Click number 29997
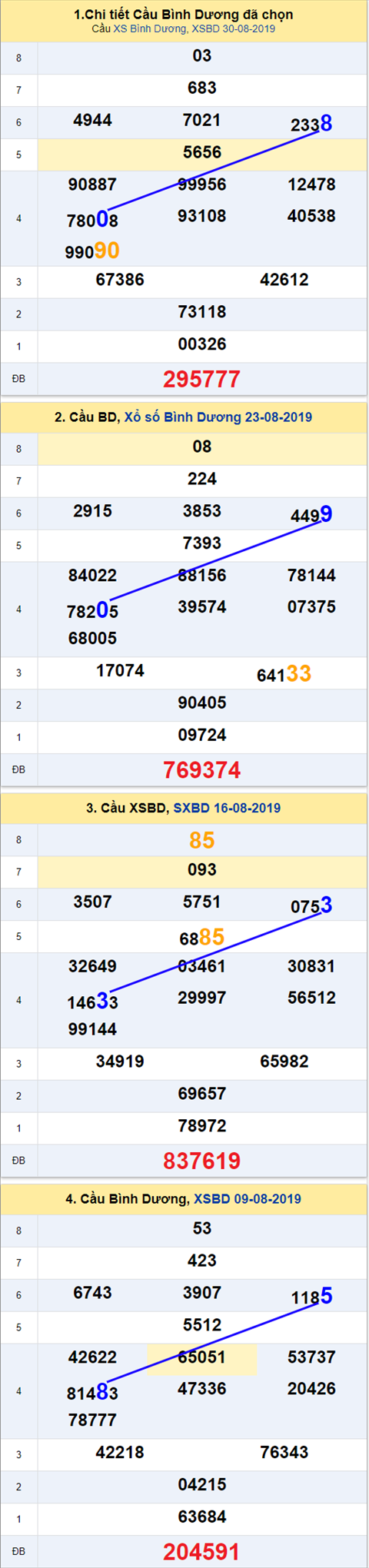This screenshot has height=1568, width=369. pyautogui.click(x=202, y=998)
